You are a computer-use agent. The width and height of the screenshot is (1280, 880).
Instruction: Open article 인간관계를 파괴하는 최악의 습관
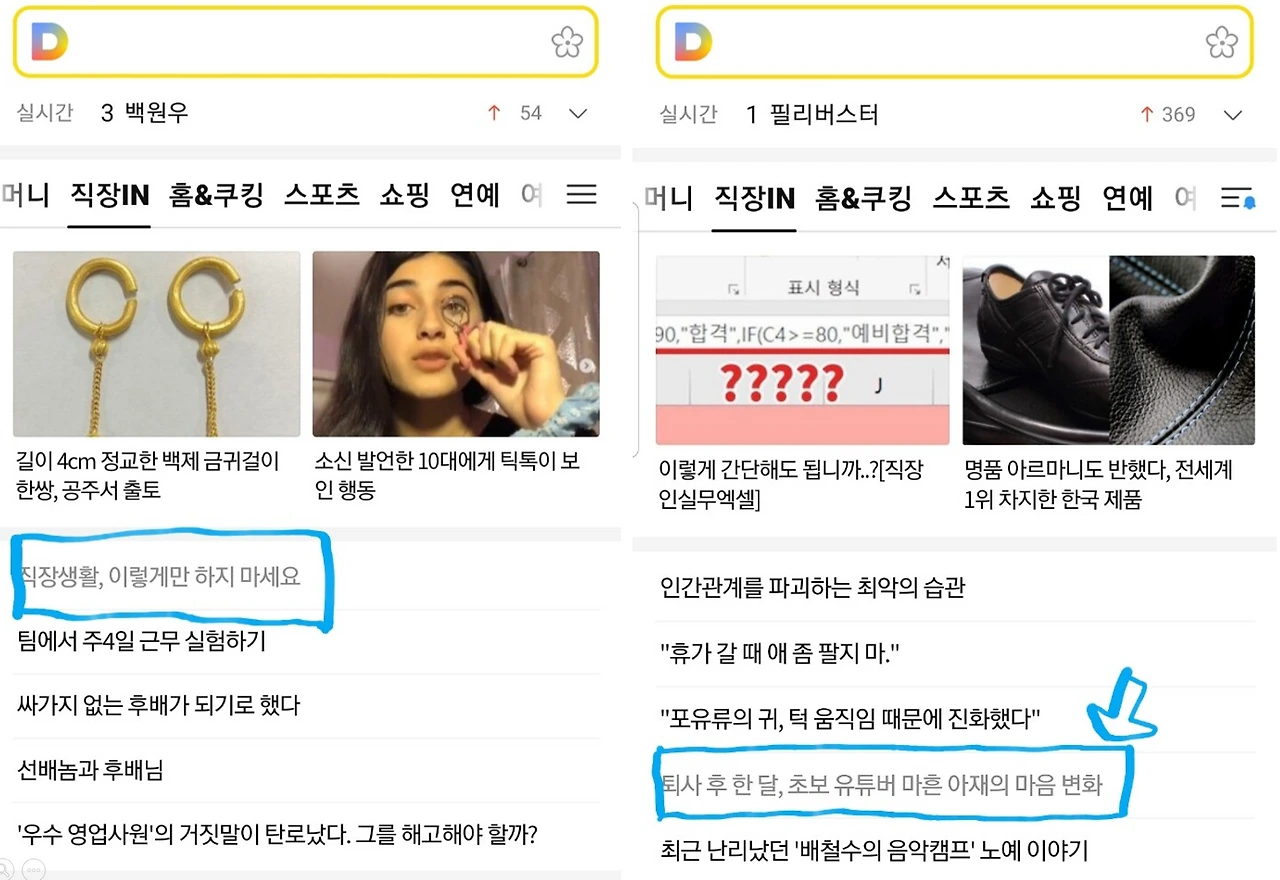(812, 586)
